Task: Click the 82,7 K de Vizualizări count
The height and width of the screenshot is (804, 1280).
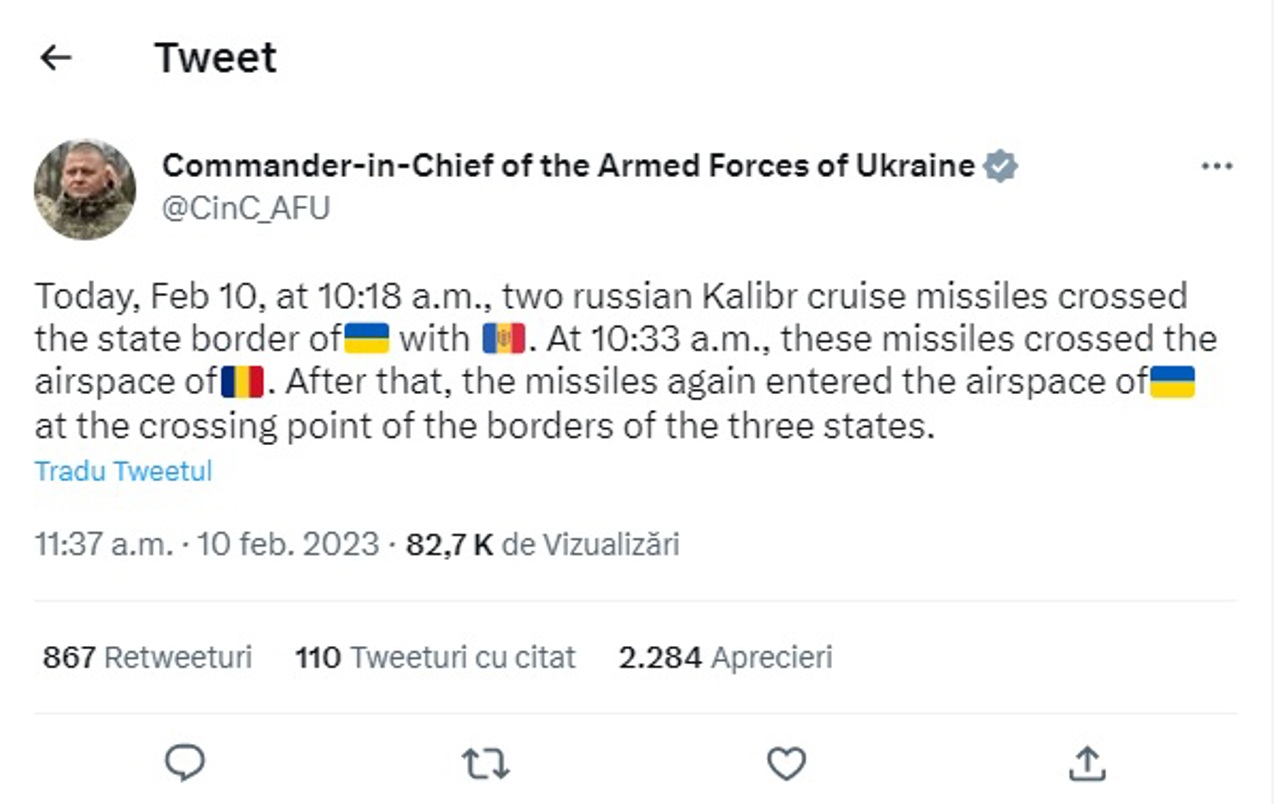Action: [542, 544]
